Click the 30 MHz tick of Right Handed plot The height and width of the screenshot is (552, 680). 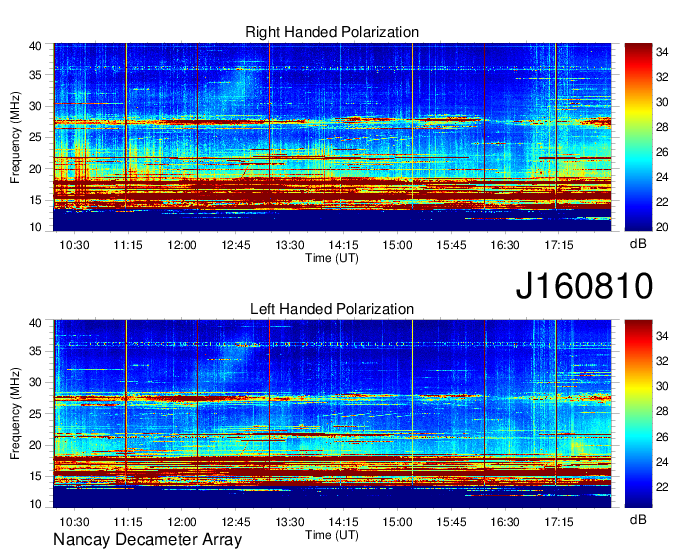[35, 106]
